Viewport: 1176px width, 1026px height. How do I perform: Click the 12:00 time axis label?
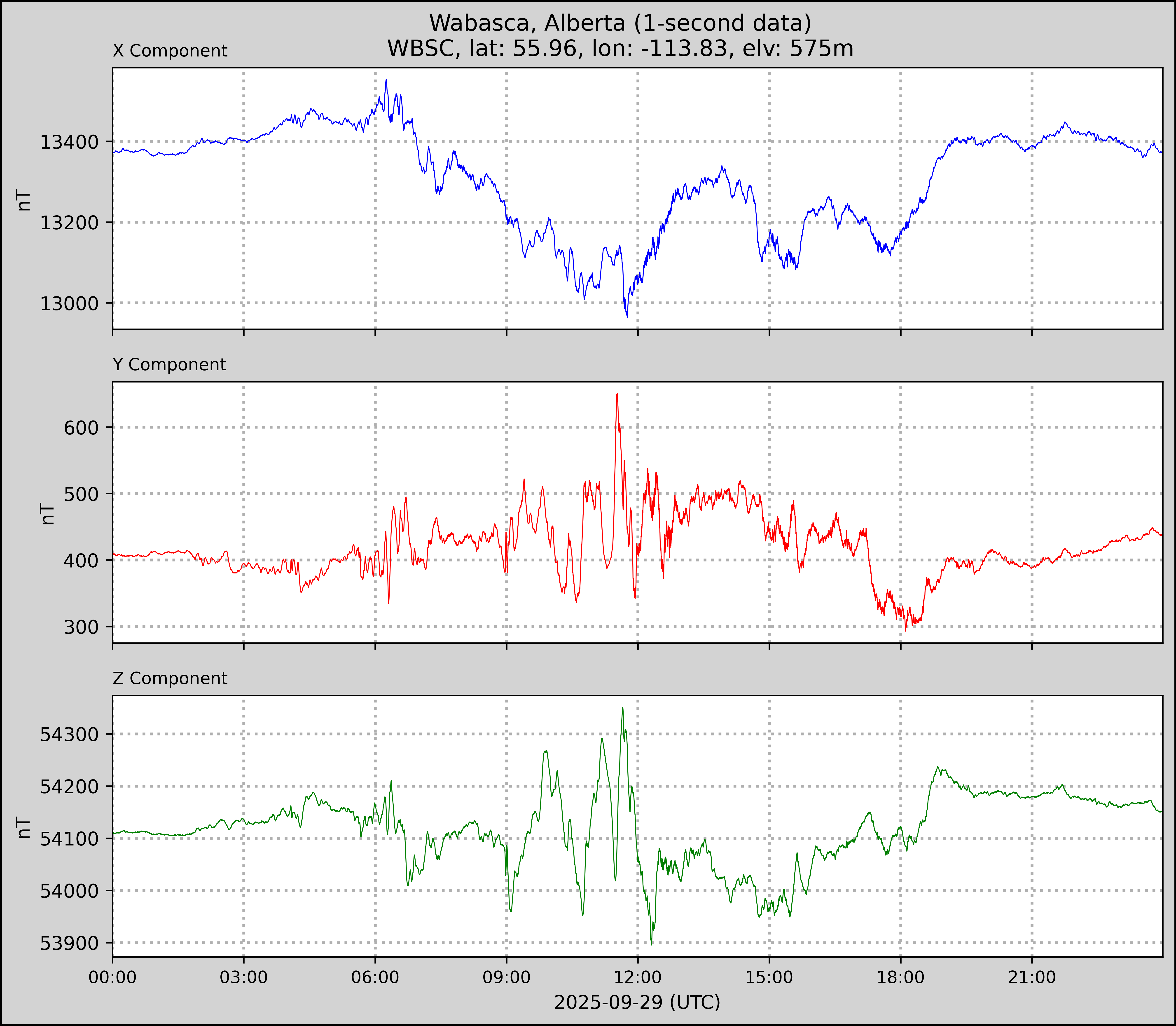click(638, 977)
